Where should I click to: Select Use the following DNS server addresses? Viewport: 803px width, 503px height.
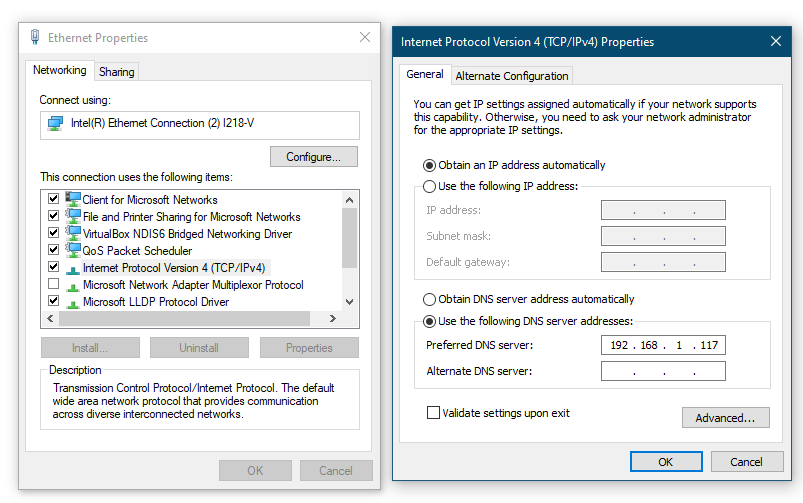(429, 321)
